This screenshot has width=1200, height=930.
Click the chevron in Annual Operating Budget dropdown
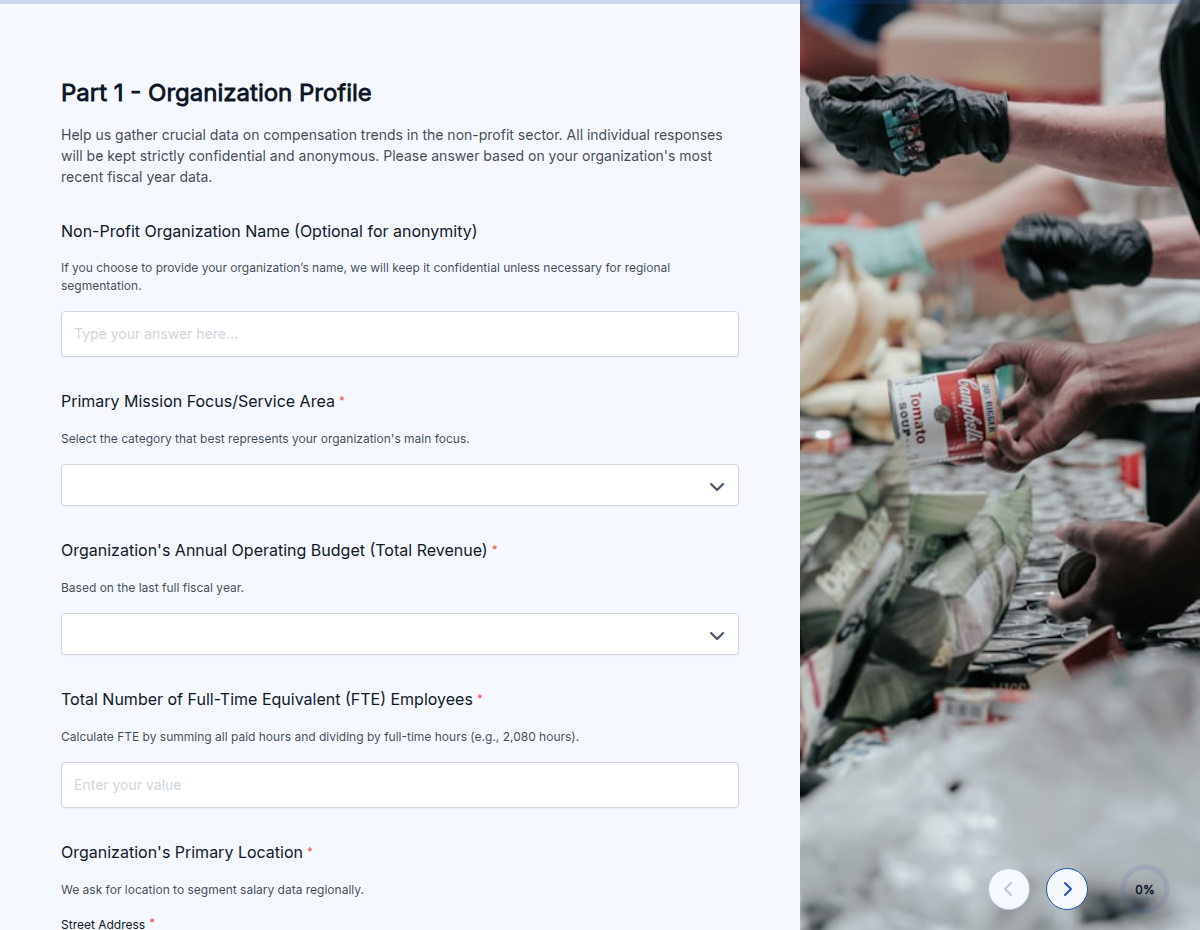point(717,635)
